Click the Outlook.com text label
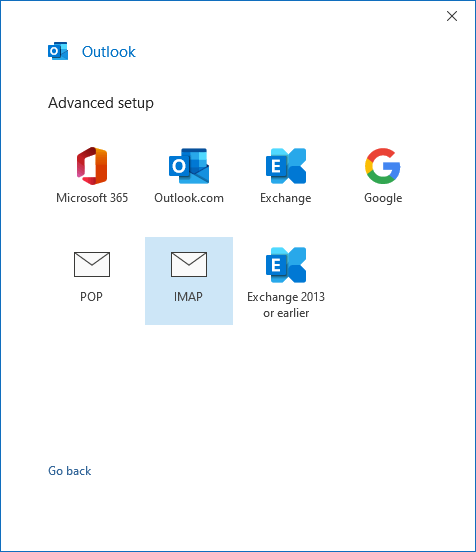Viewport: 476px width, 552px height. (189, 198)
